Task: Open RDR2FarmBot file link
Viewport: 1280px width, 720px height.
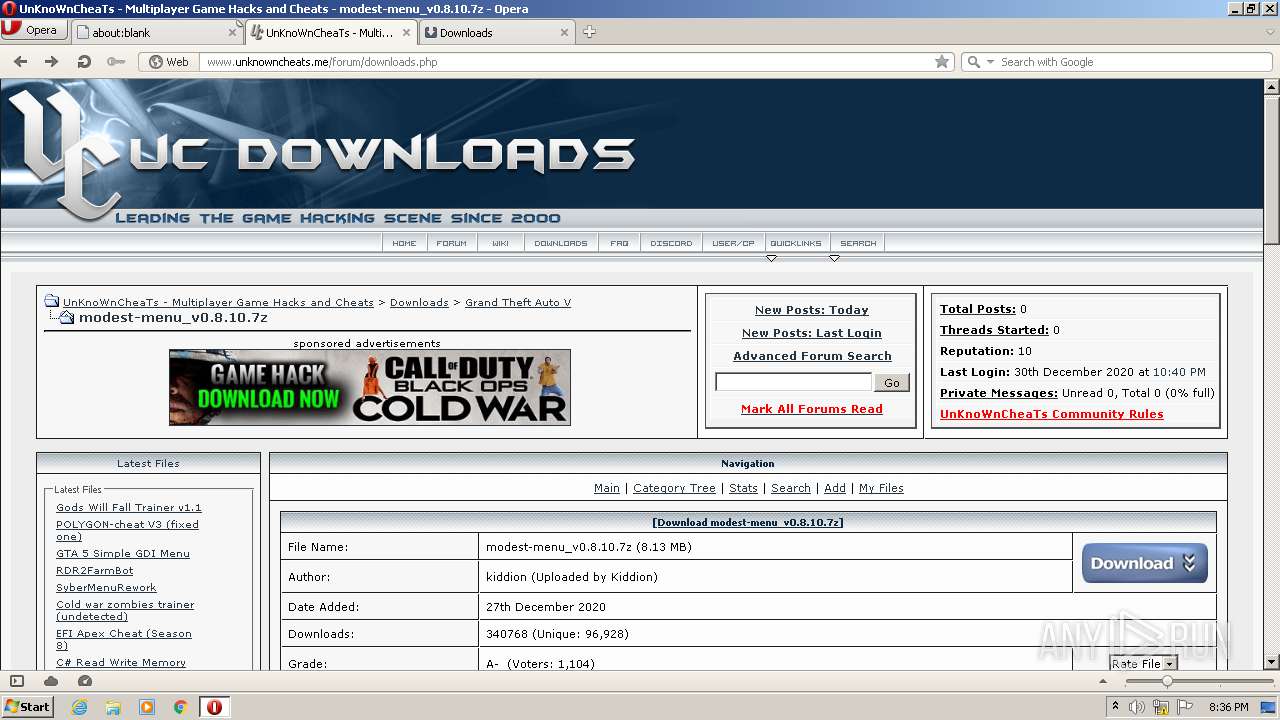Action: [x=95, y=570]
